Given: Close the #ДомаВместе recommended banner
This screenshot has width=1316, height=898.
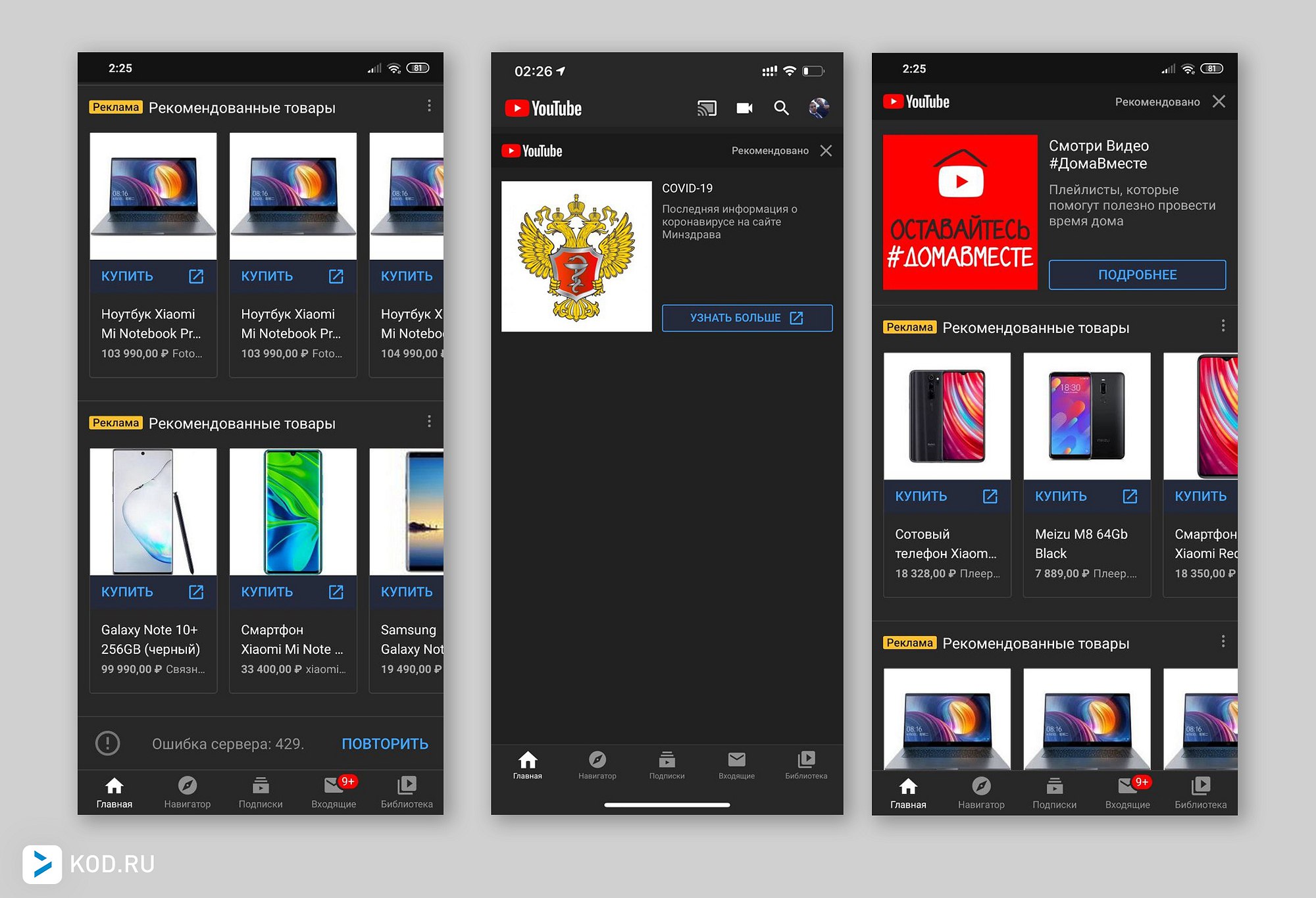Looking at the screenshot, I should point(1219,101).
